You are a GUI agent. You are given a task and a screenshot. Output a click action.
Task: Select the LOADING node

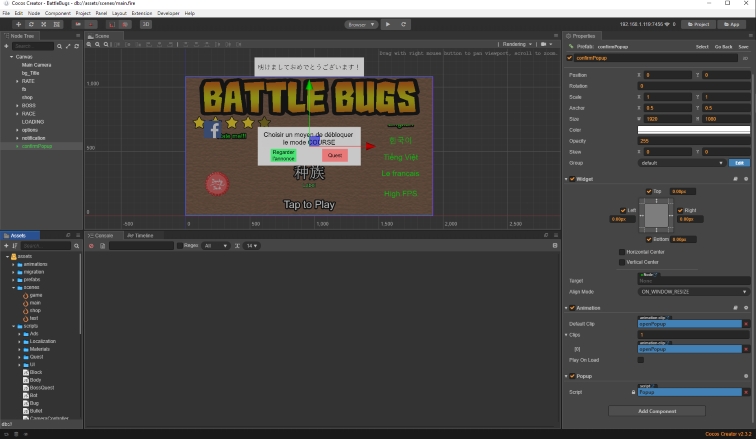point(33,122)
